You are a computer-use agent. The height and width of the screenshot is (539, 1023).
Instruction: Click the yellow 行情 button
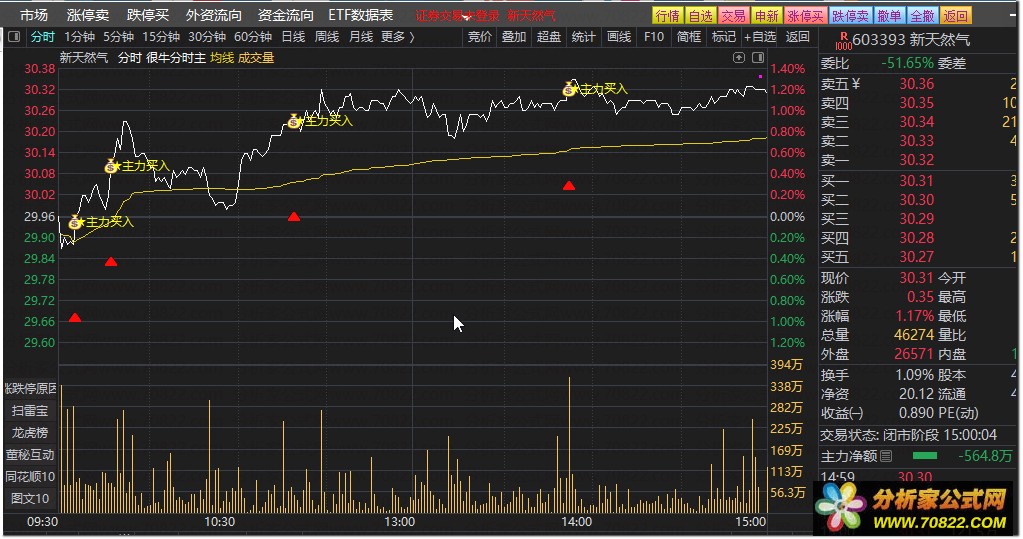[x=667, y=16]
